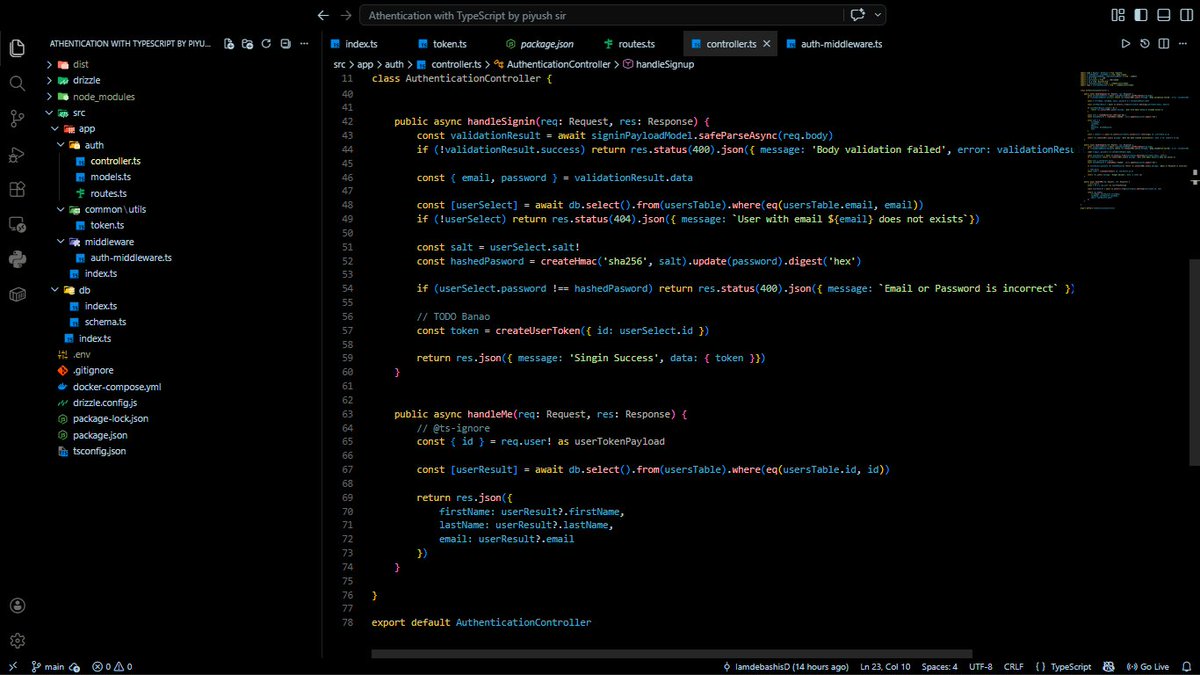Open schema.ts in the db folder
Screen dimensions: 1200x675
pyautogui.click(x=98, y=322)
